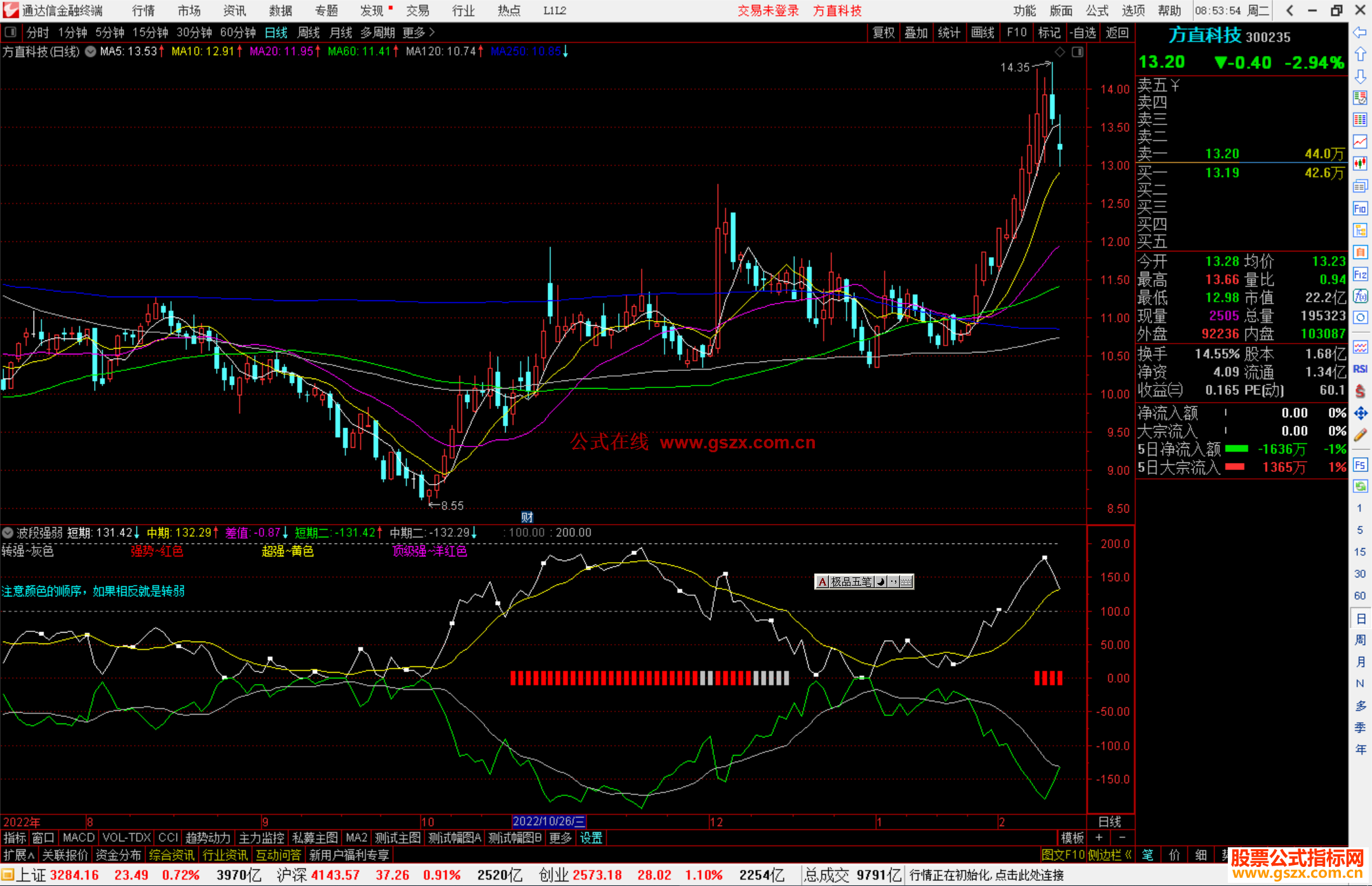The image size is (1372, 886).
Task: Expand the 更多 periods dropdown
Action: click(x=419, y=32)
